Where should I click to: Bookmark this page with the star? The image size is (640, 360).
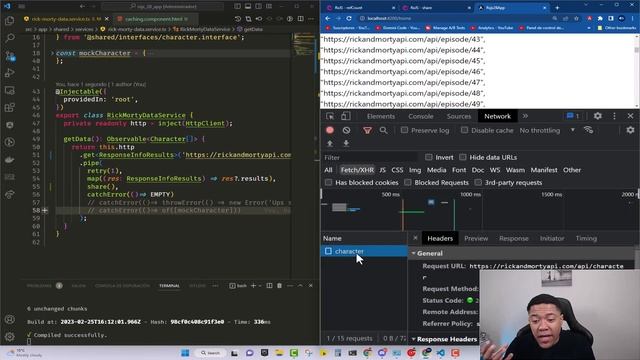576,18
